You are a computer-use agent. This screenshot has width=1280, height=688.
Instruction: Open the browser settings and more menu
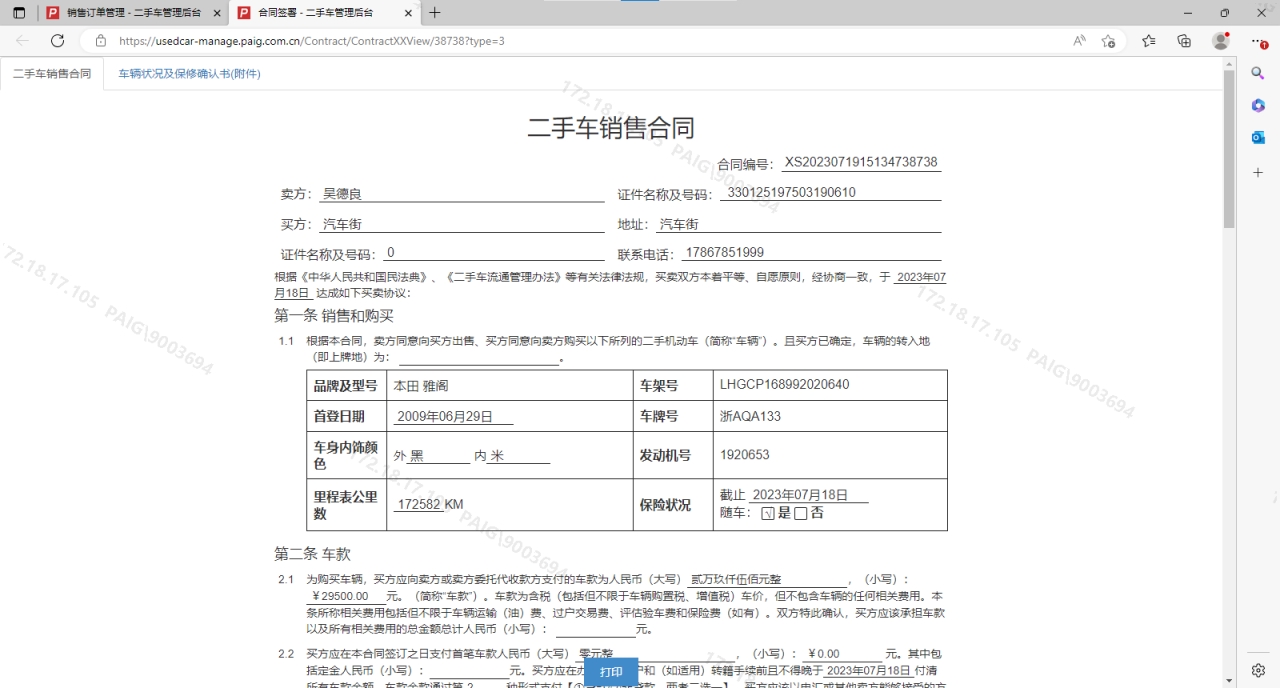pos(1258,41)
